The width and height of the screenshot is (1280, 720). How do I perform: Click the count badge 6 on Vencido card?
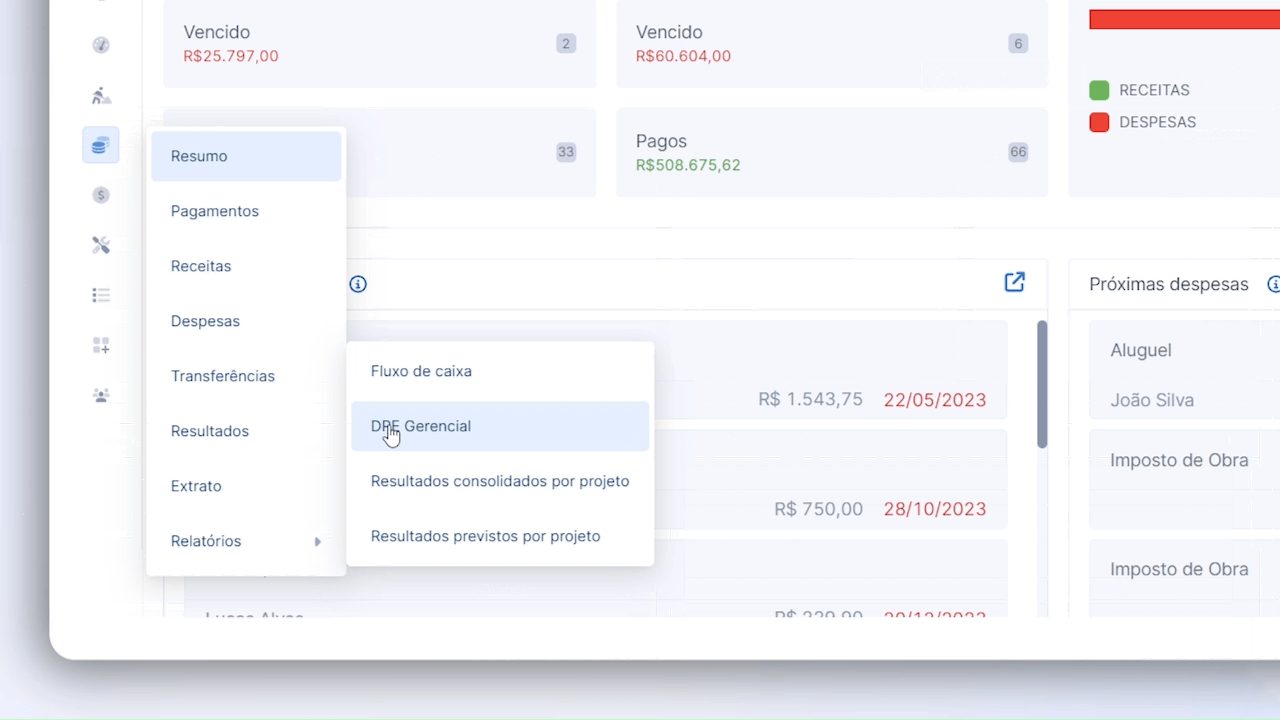point(1018,43)
